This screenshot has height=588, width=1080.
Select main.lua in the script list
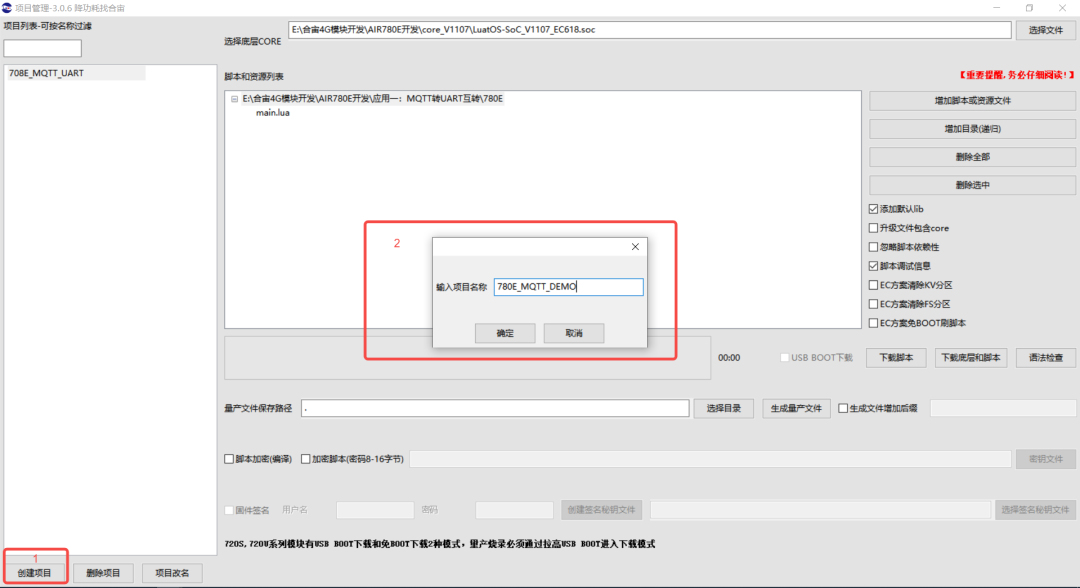273,113
